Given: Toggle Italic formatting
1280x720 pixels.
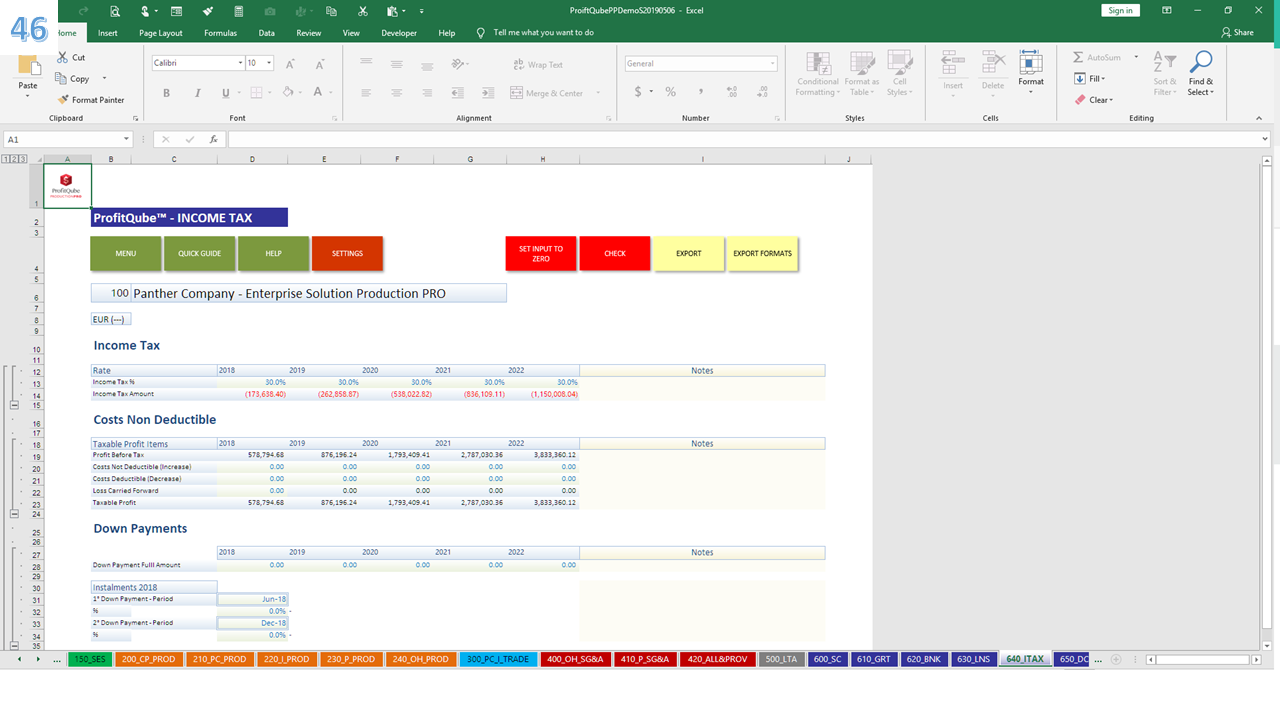Looking at the screenshot, I should coord(196,93).
